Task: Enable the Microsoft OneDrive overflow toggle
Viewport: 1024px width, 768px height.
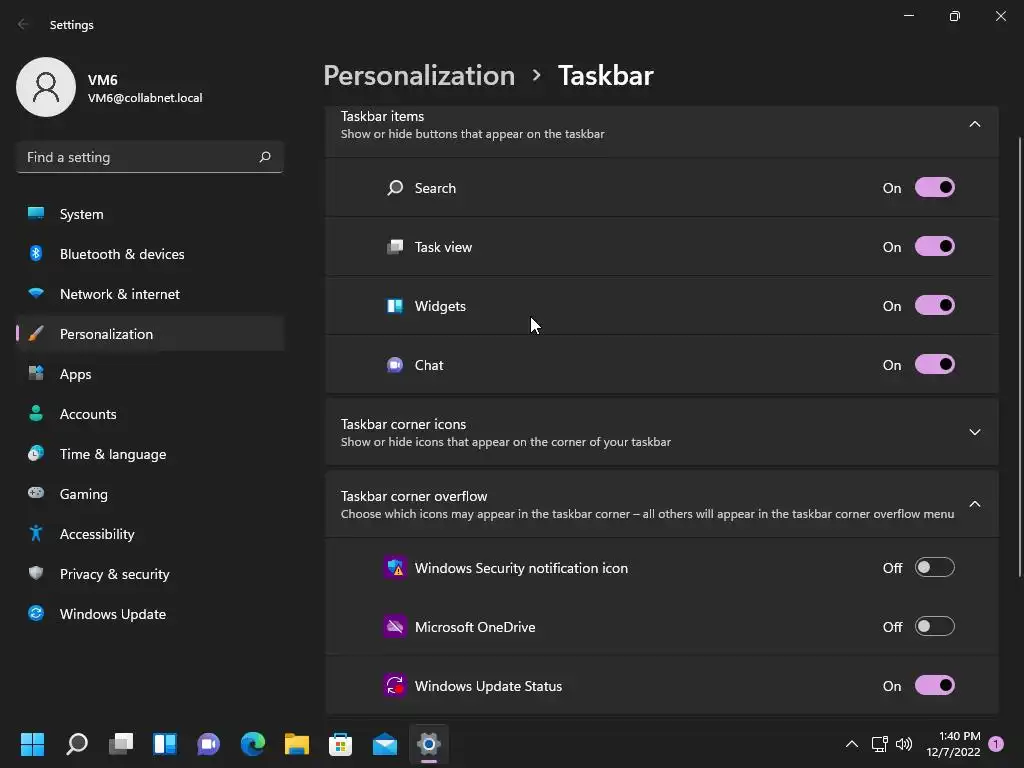Action: click(934, 627)
